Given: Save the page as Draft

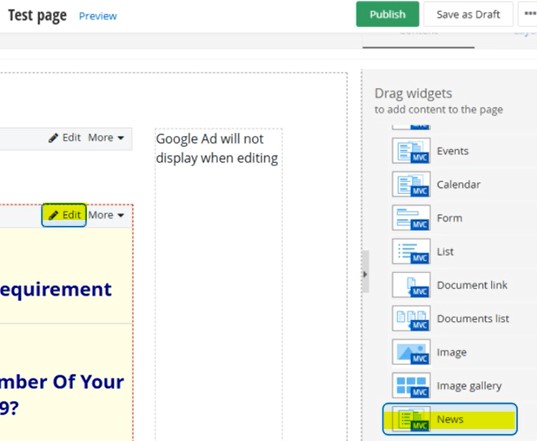Looking at the screenshot, I should (x=468, y=14).
